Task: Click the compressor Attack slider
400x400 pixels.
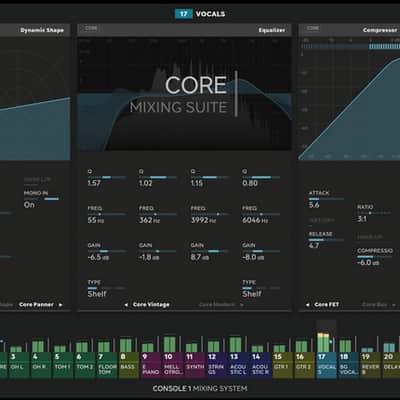Action: point(326,199)
